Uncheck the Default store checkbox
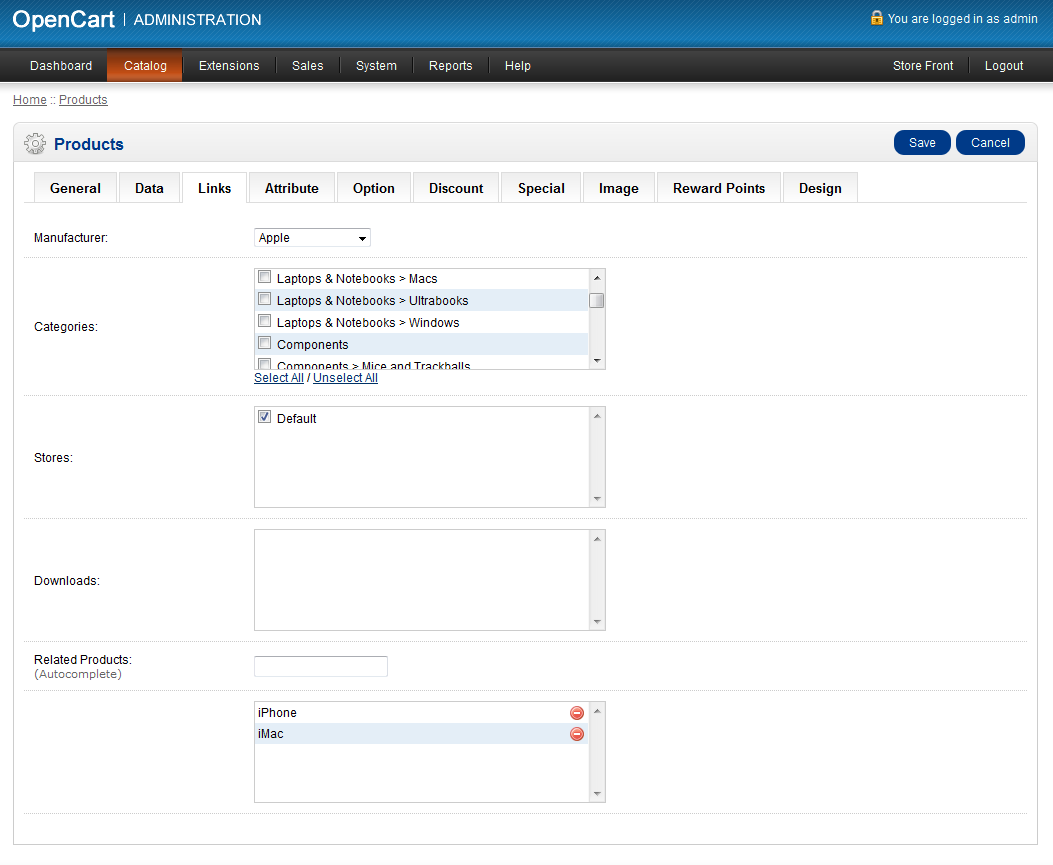The width and height of the screenshot is (1053, 865). coord(265,417)
